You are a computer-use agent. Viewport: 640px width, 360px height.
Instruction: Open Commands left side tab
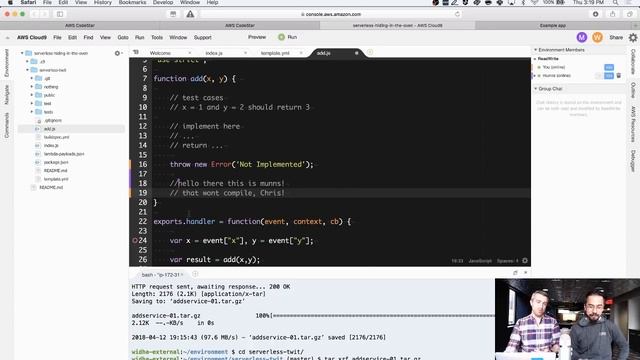pos(7,125)
